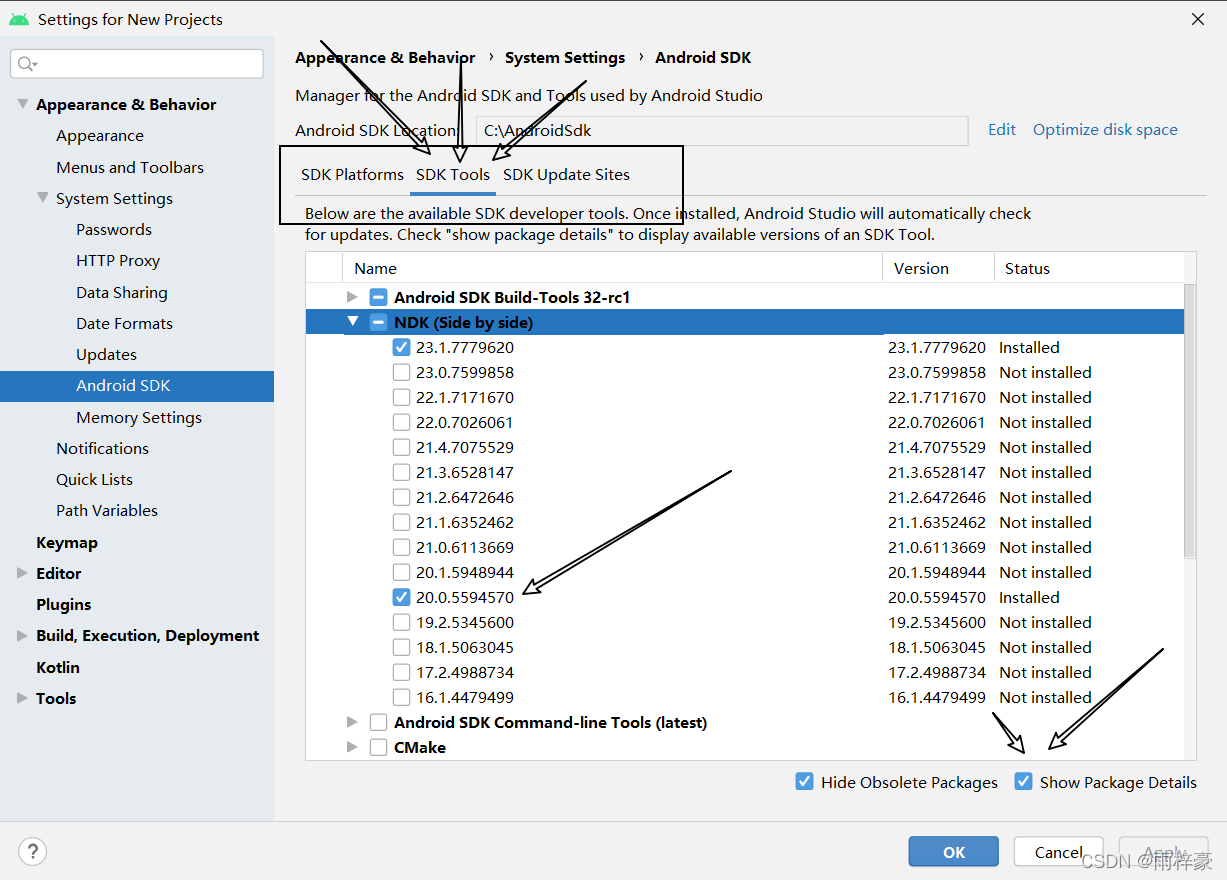The width and height of the screenshot is (1227, 880).
Task: Select the 18.1.5063045 NDK row
Action: [x=744, y=647]
